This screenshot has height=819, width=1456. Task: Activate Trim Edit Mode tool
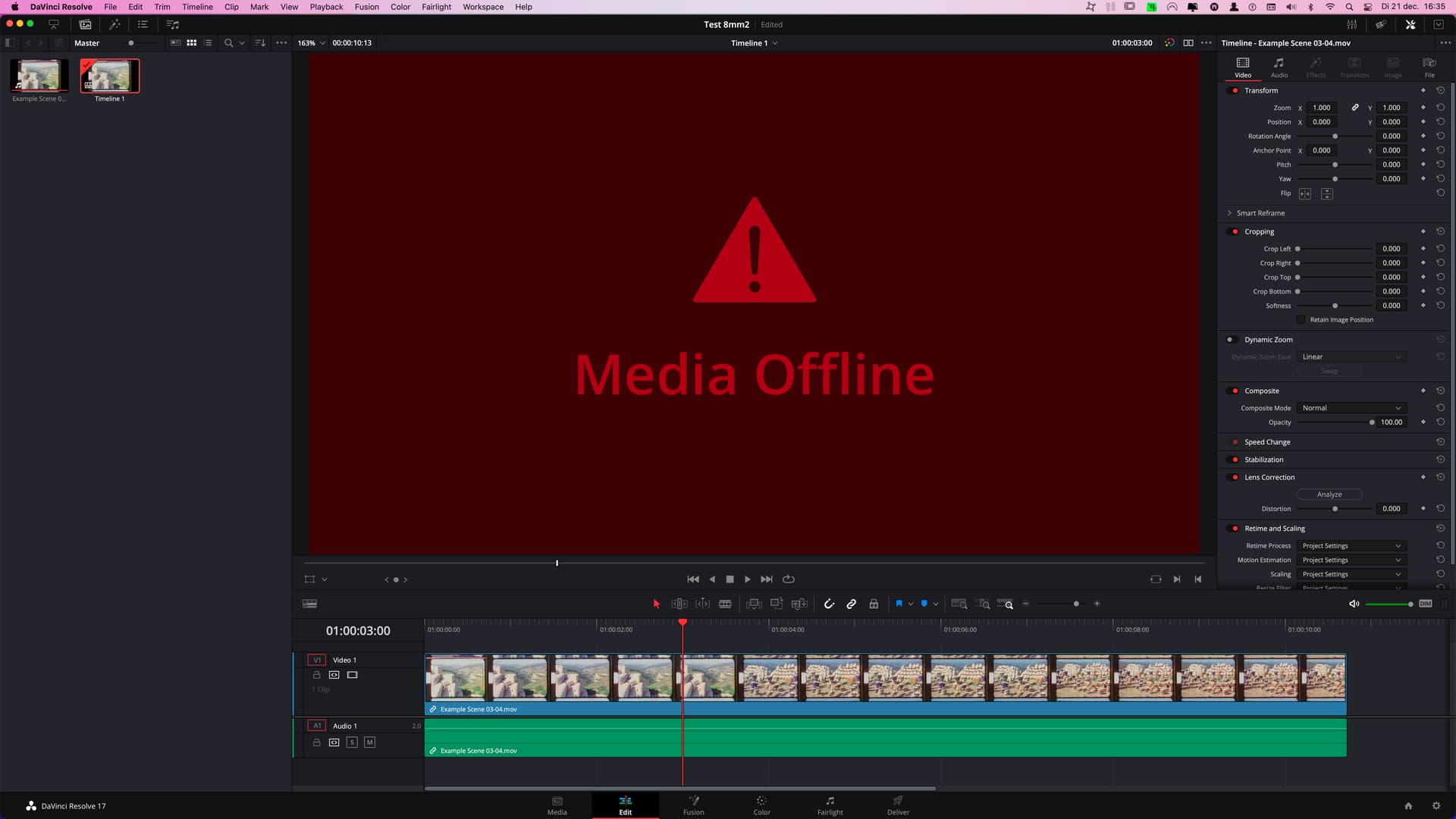point(679,604)
